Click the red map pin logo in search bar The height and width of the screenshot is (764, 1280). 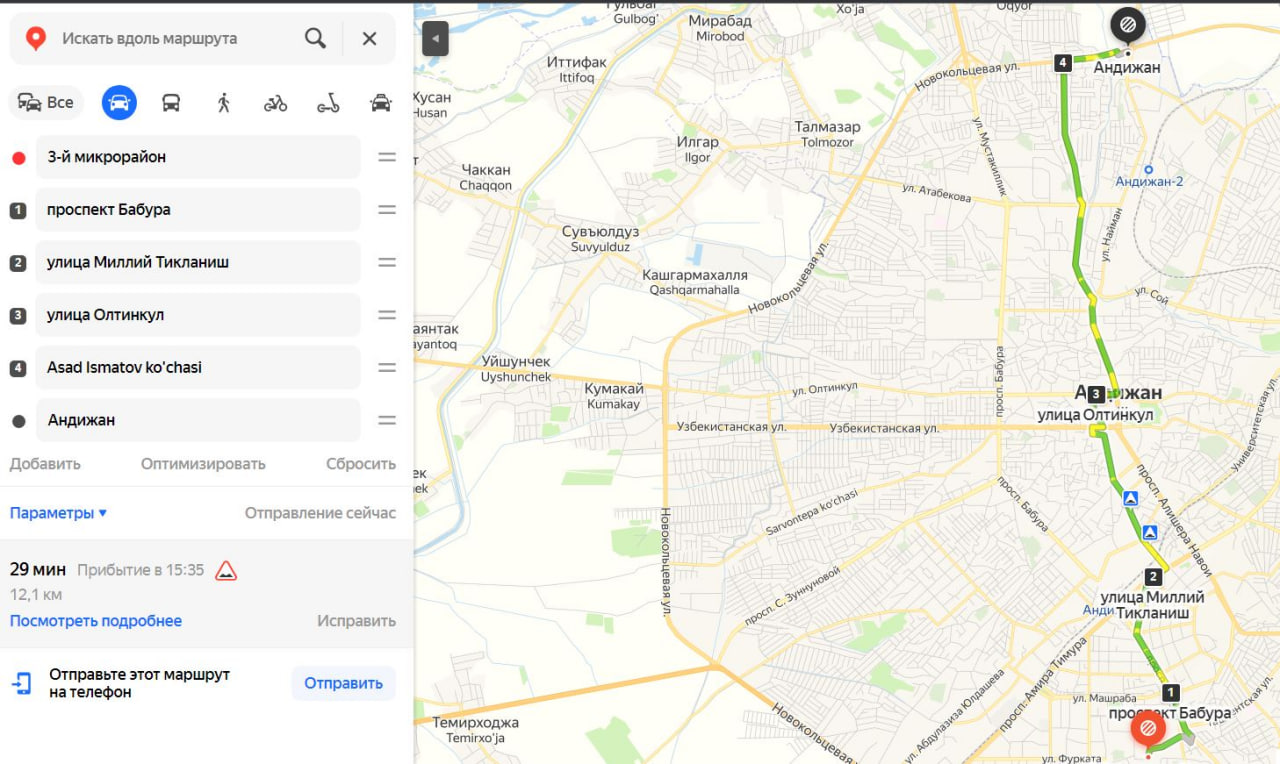36,39
